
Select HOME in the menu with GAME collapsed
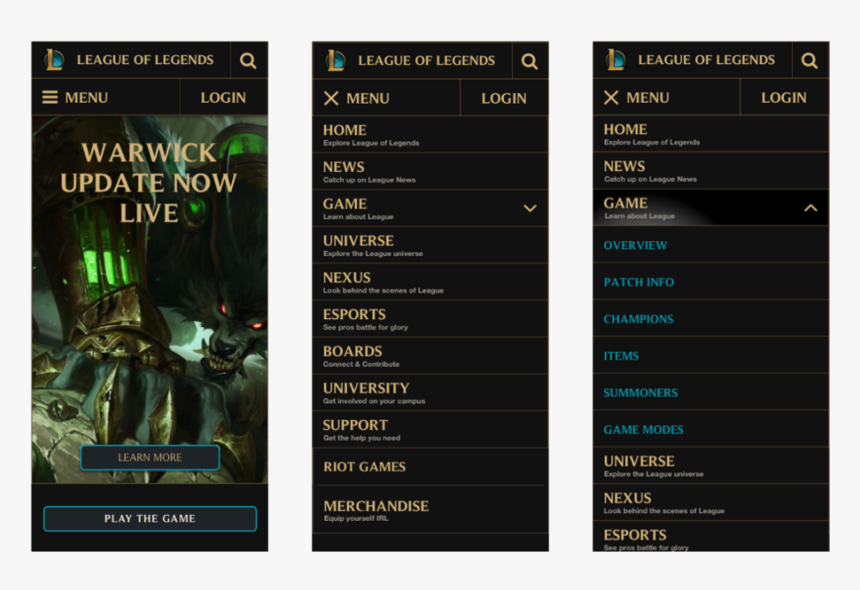(x=430, y=134)
